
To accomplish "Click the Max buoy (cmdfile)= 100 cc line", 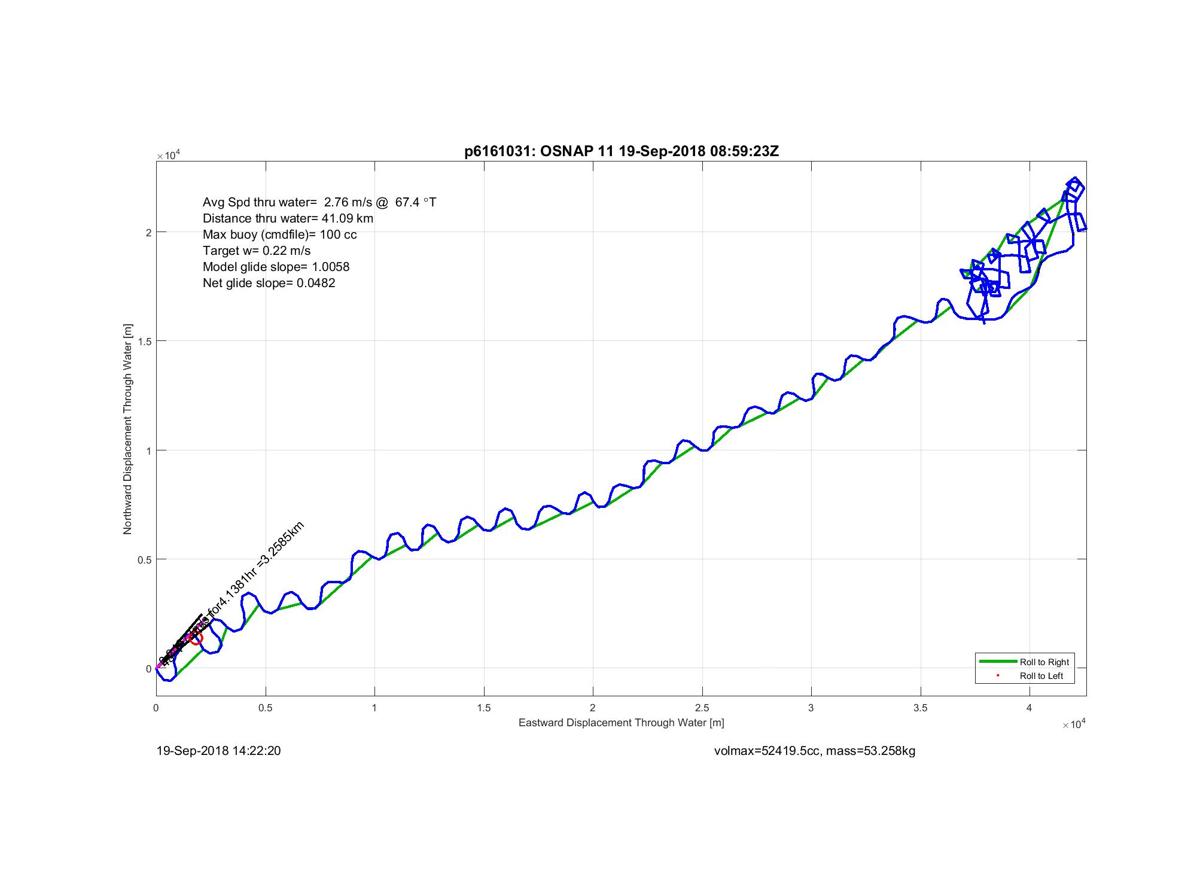I will click(x=279, y=235).
